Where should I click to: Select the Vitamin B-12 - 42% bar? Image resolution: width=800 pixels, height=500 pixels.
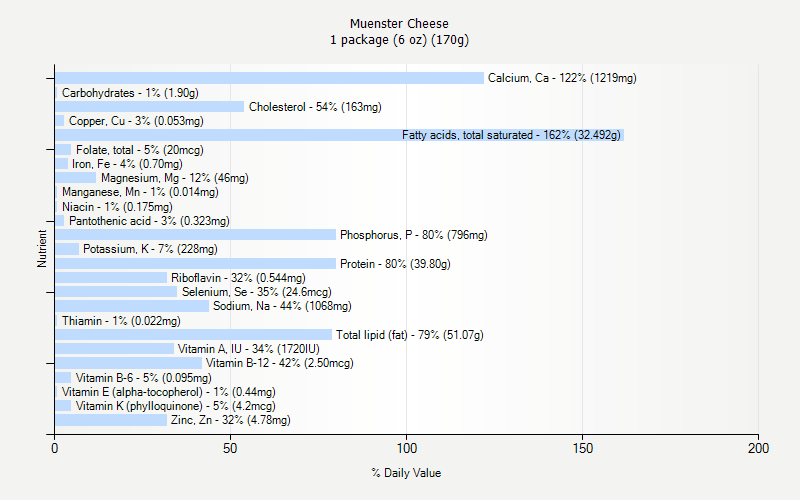[x=129, y=363]
